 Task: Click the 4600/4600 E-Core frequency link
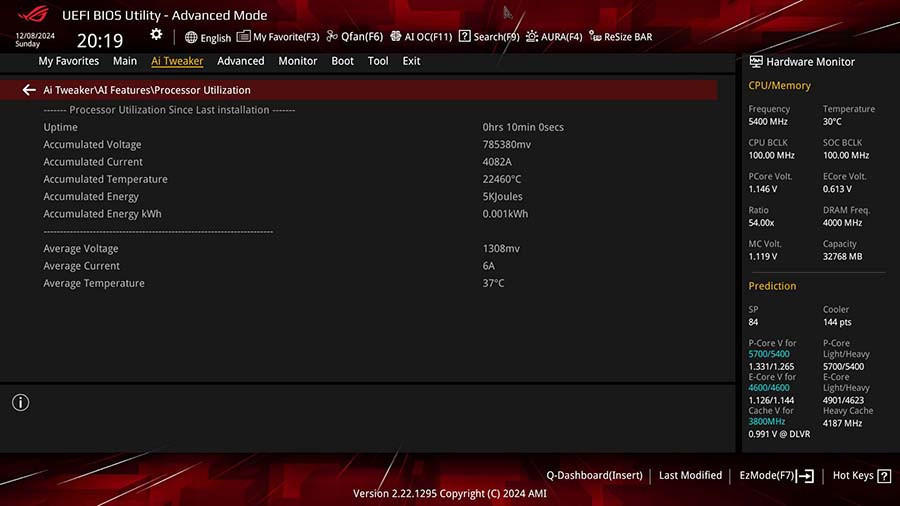tap(769, 388)
